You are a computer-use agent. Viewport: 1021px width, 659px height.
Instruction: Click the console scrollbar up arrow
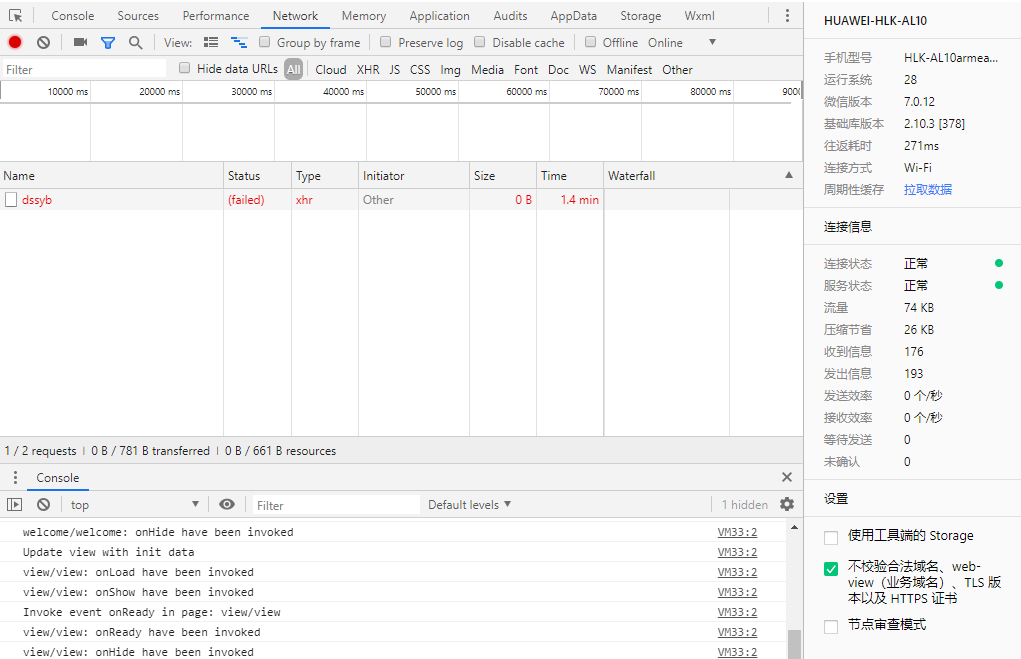(794, 527)
